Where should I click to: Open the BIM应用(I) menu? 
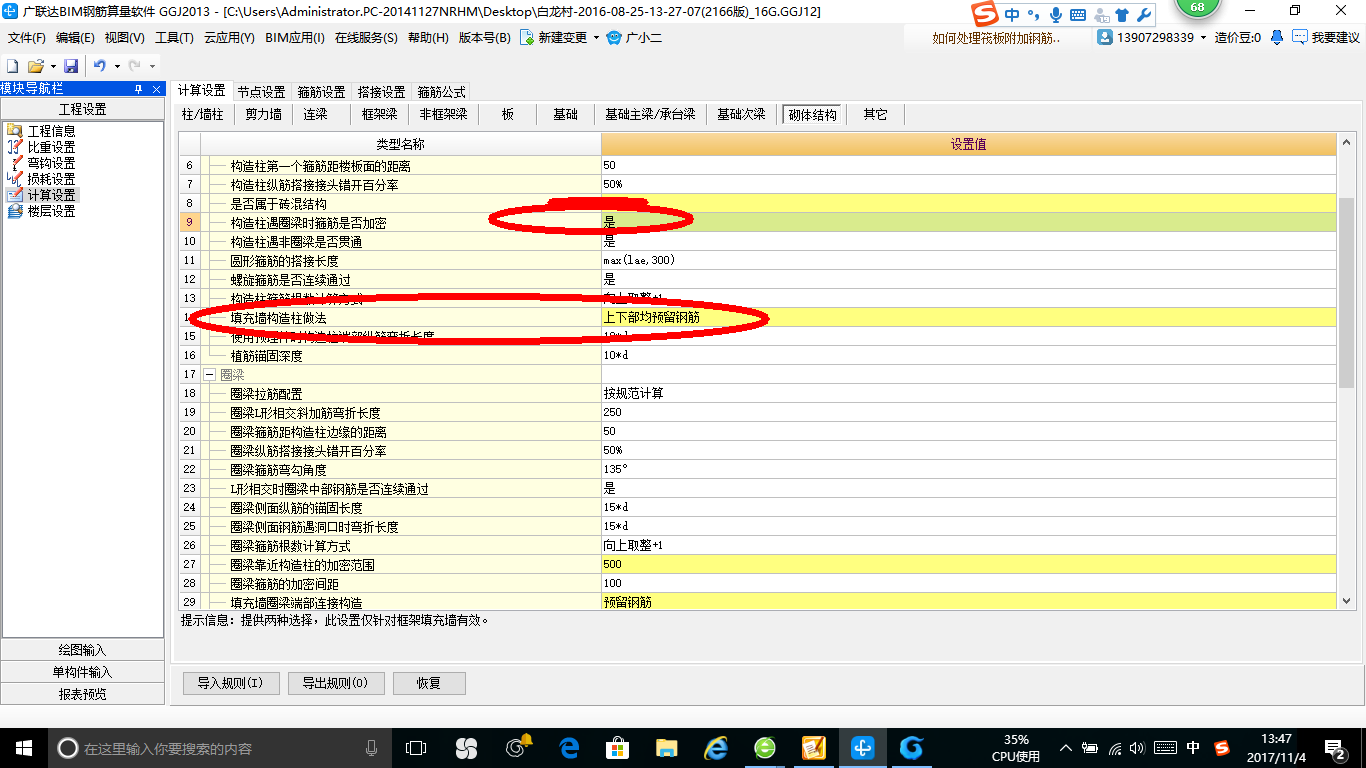point(295,38)
